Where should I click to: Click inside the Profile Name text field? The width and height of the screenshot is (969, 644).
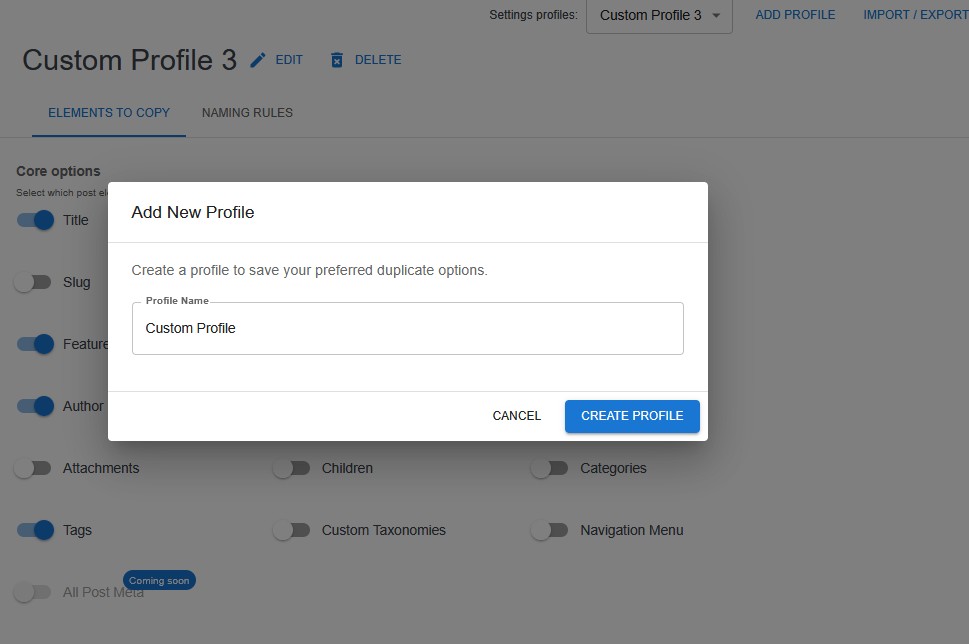point(406,328)
